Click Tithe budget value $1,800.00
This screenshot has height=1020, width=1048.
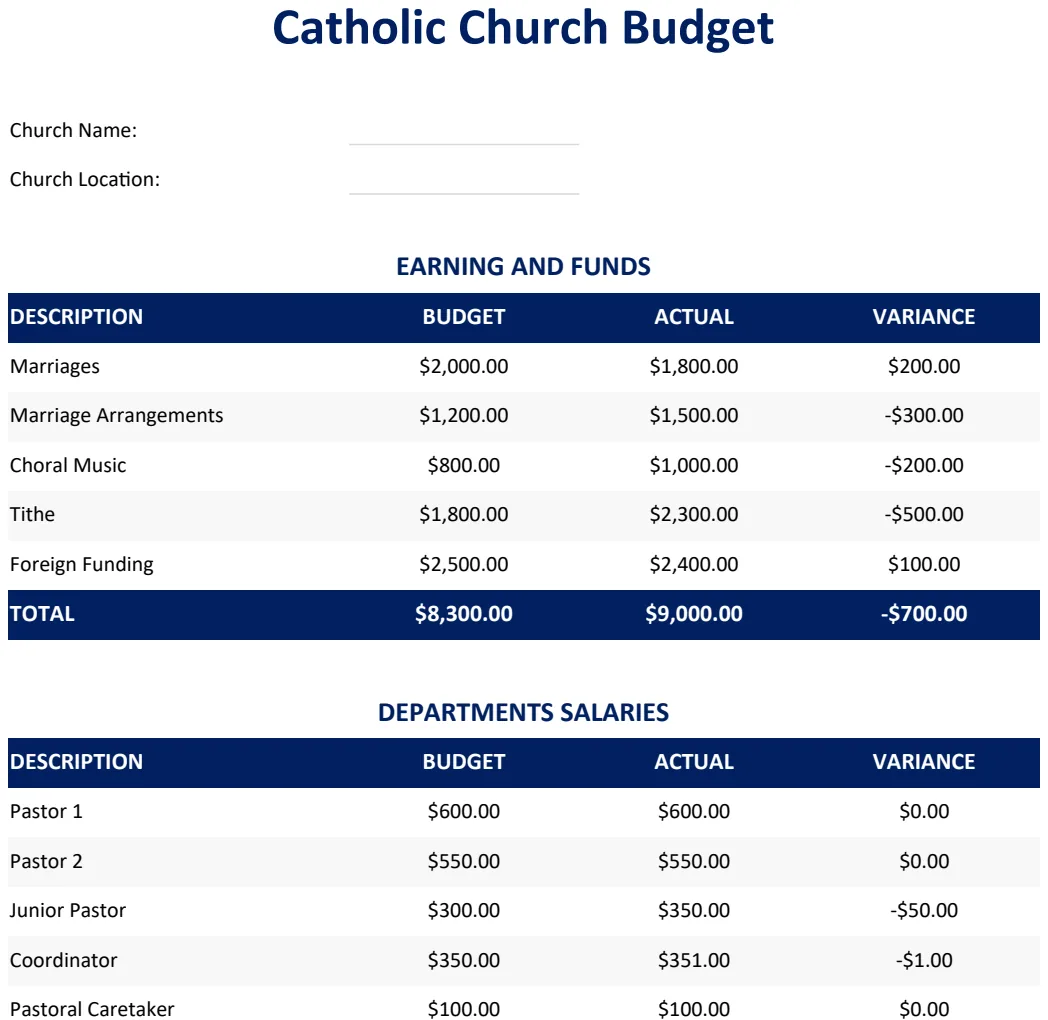pyautogui.click(x=464, y=515)
